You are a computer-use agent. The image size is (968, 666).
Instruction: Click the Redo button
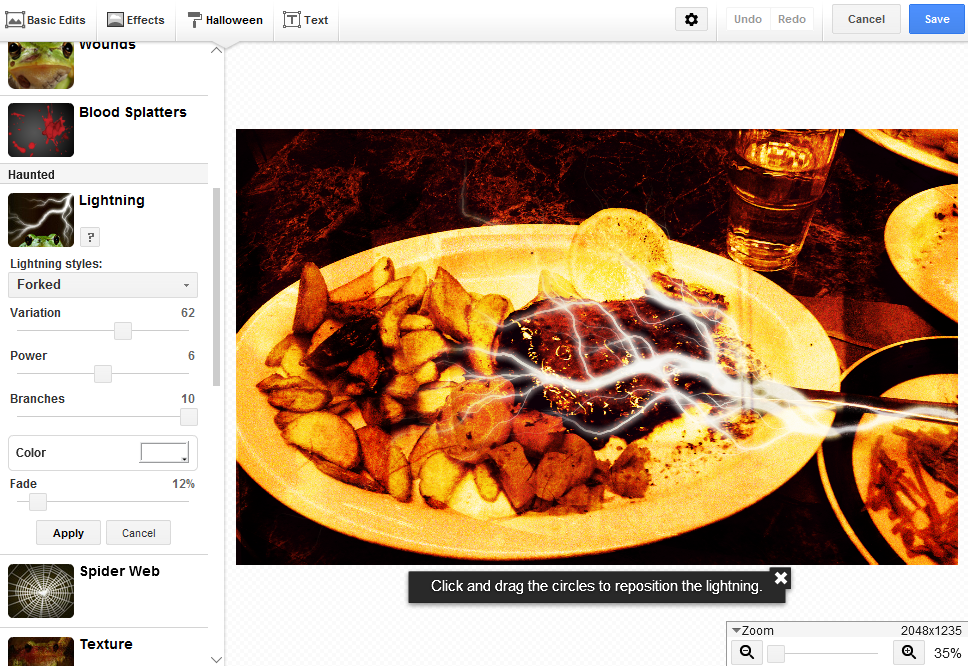(x=791, y=19)
